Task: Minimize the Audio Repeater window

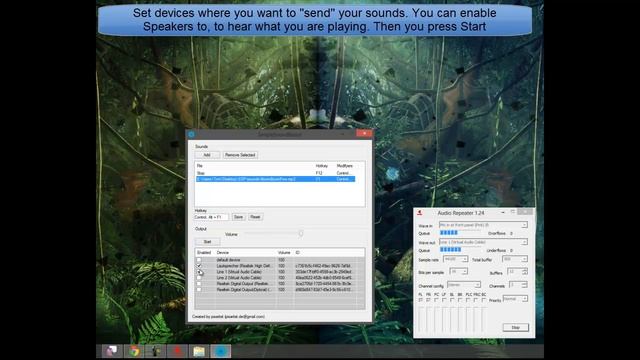Action: pyautogui.click(x=503, y=212)
